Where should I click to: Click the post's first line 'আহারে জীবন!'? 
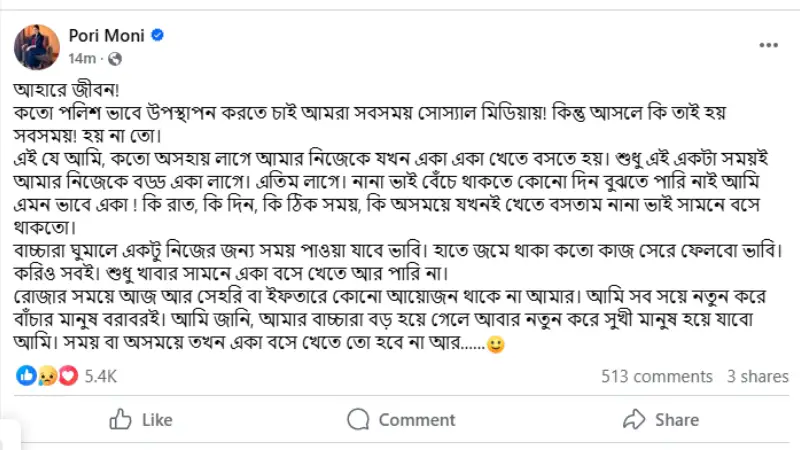pos(66,90)
